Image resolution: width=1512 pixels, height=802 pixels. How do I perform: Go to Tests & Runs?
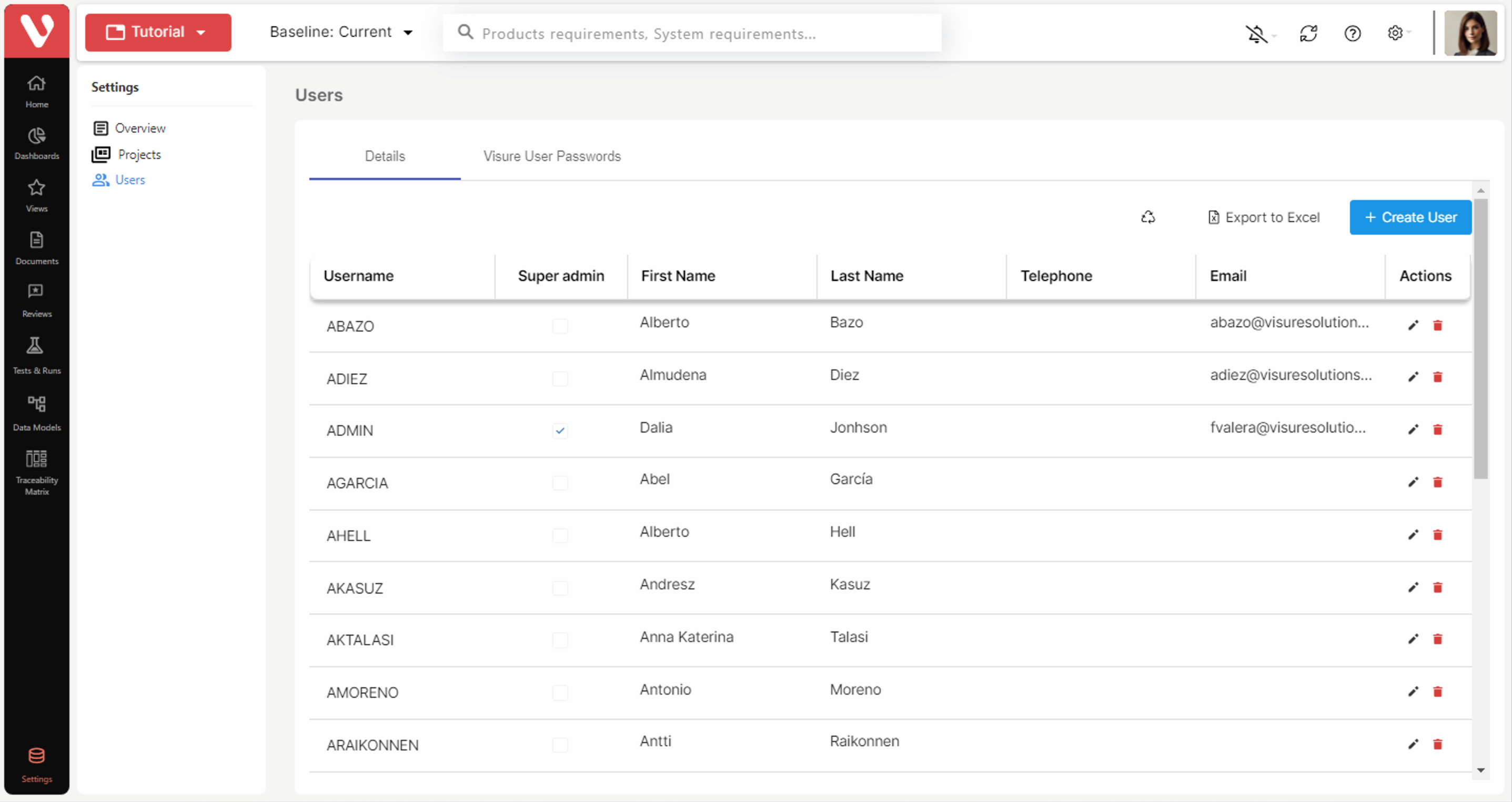pyautogui.click(x=36, y=355)
